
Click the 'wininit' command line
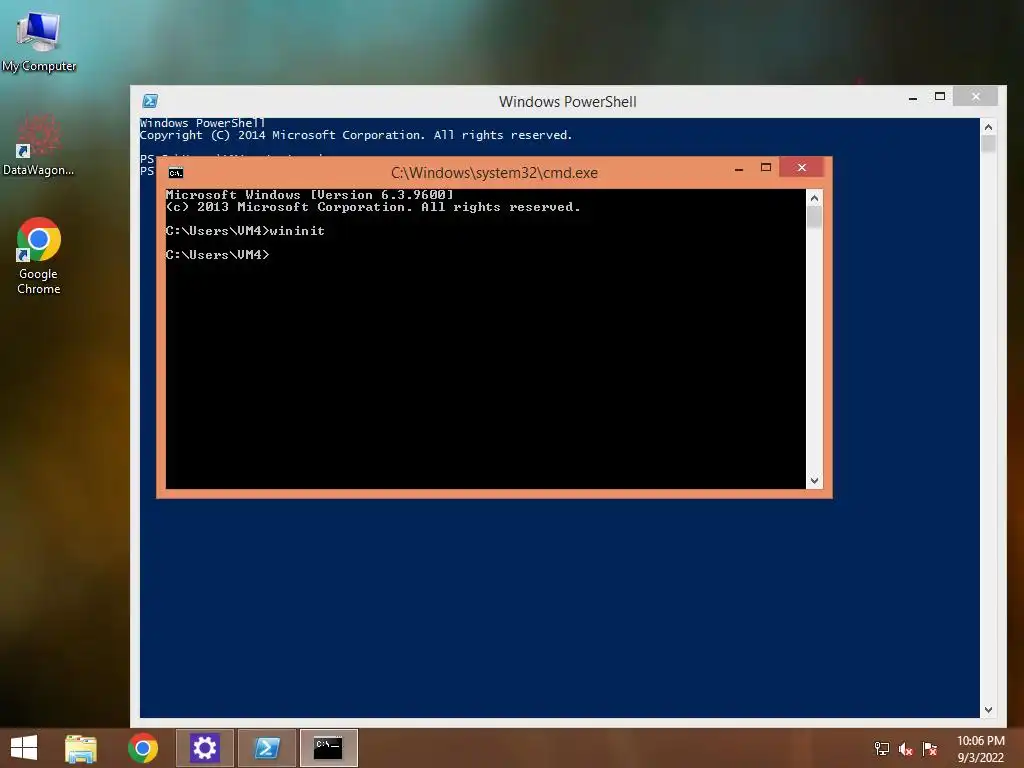[245, 231]
